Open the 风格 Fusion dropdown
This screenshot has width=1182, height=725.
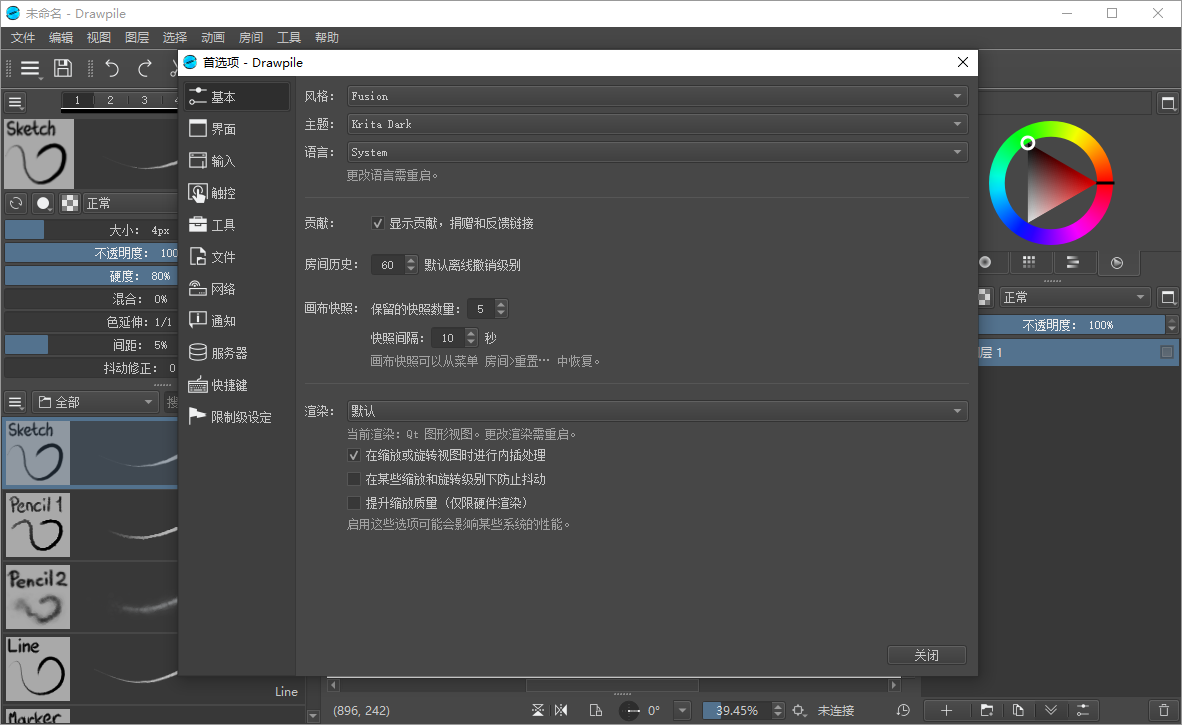click(657, 96)
